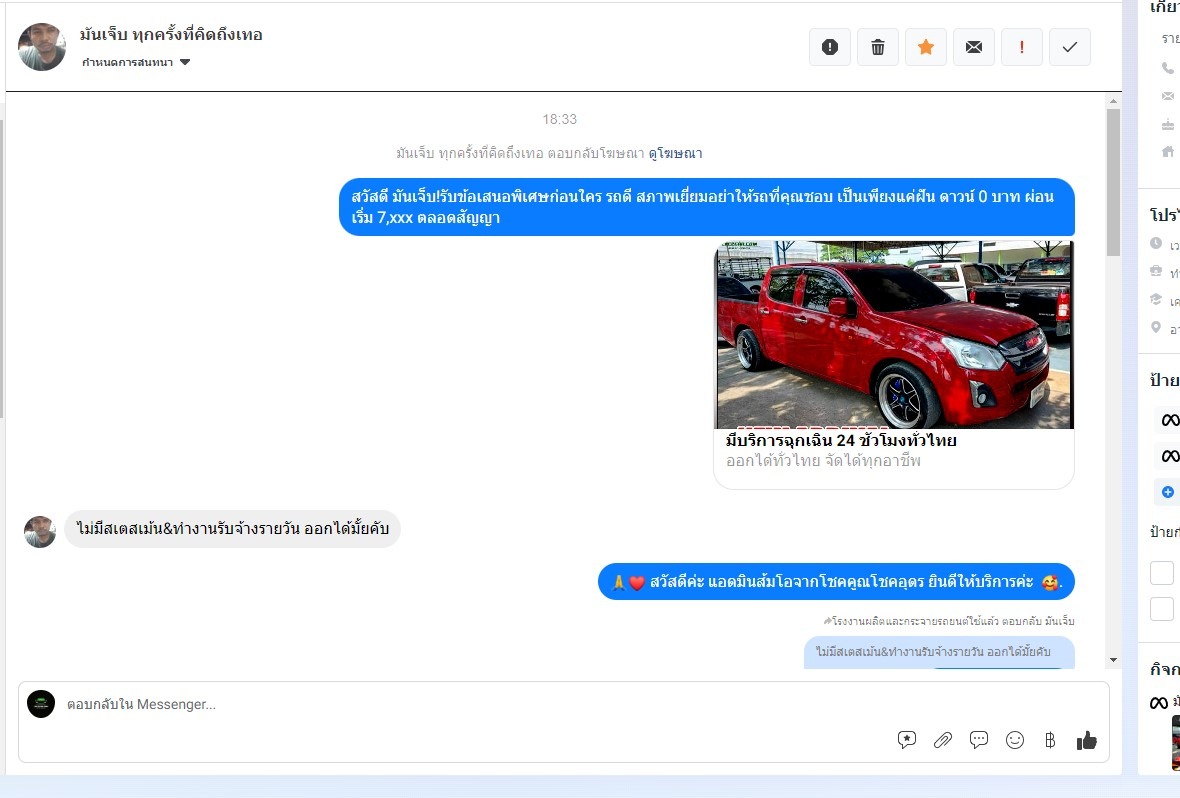Click admin reply สวัสดีค่ะ แอดมินส้มโอ
The width and height of the screenshot is (1180, 798).
[836, 582]
